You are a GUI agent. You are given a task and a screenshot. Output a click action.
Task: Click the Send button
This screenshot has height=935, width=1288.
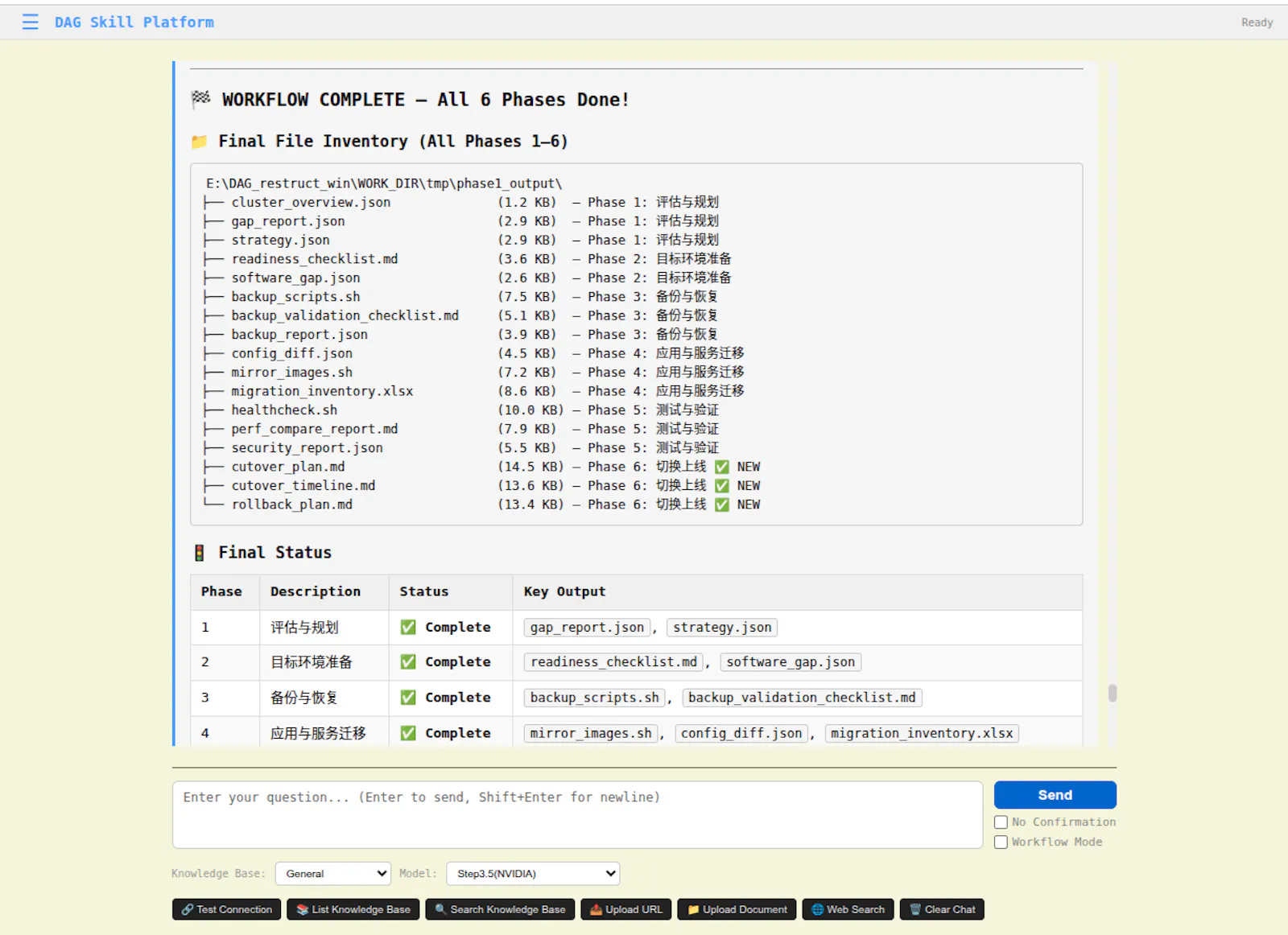[x=1055, y=795]
